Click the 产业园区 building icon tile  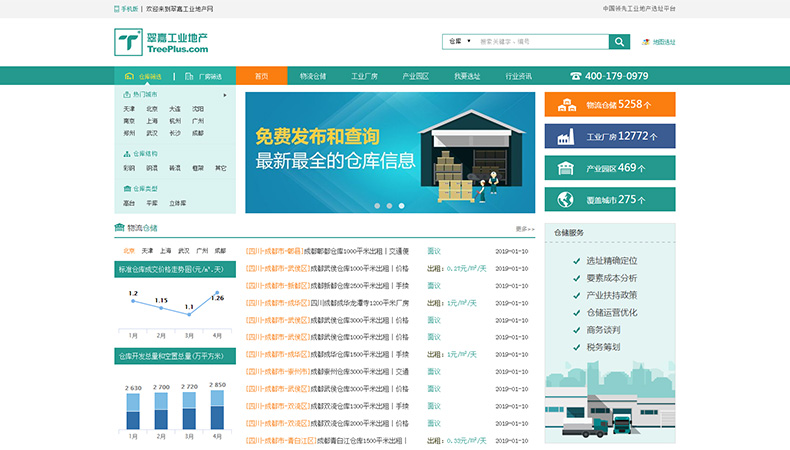tap(566, 168)
